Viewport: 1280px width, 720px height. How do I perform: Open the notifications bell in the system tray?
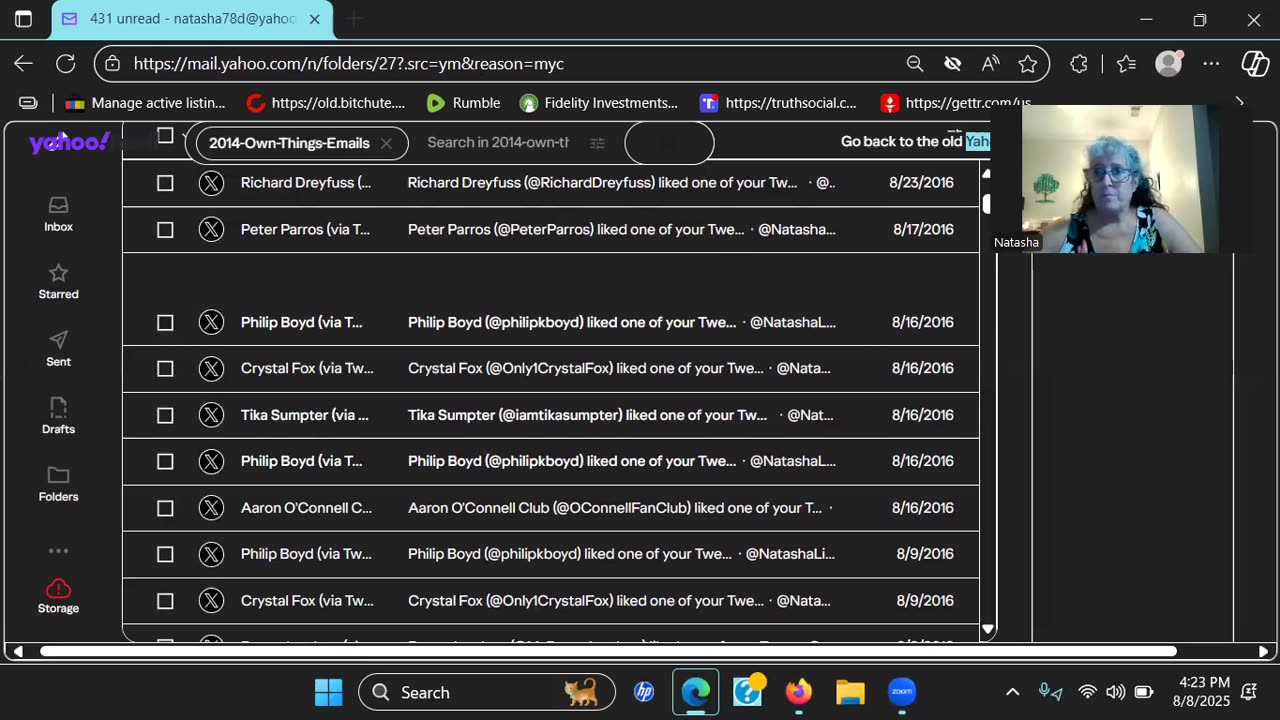1249,692
